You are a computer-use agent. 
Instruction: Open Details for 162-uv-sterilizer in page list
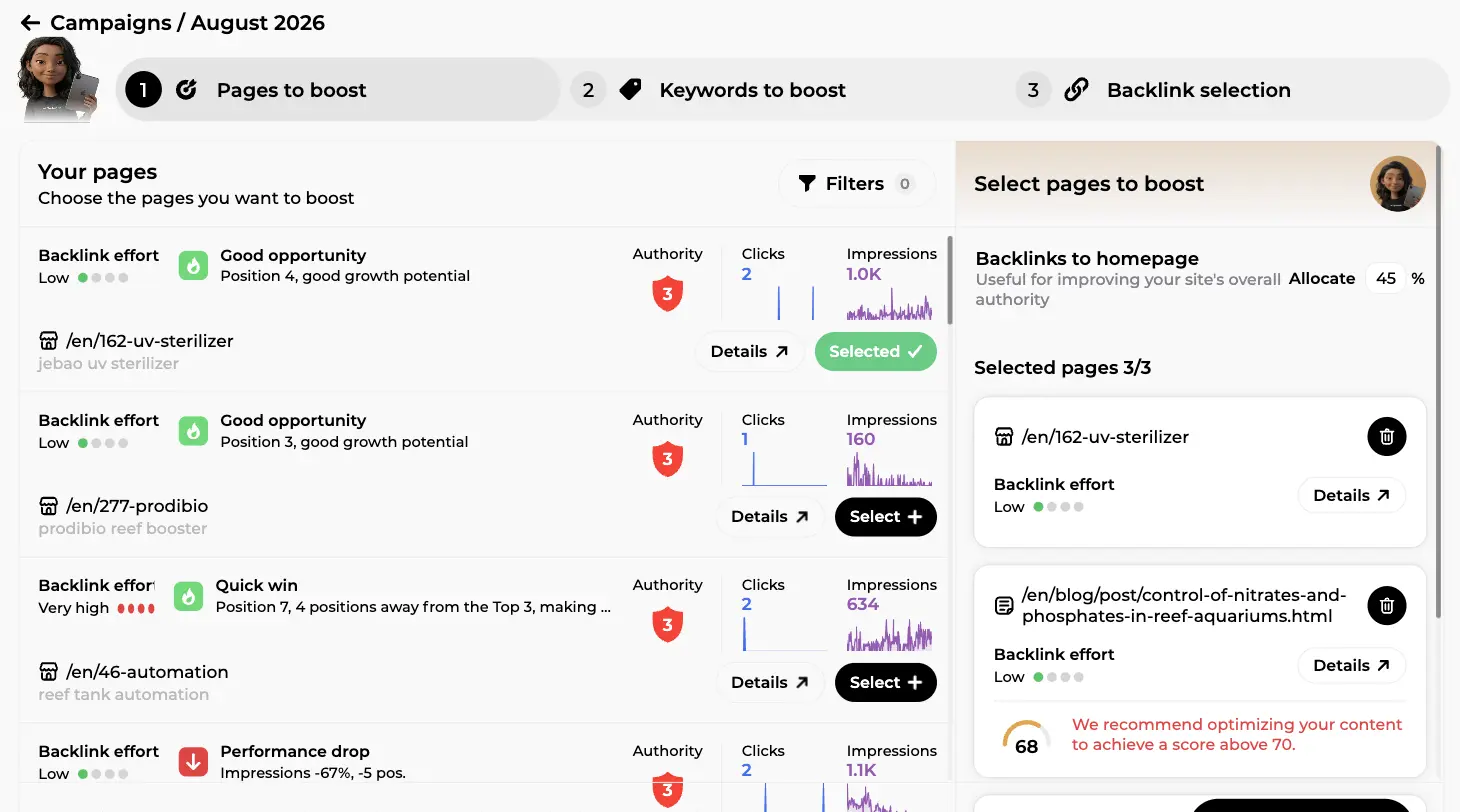(x=750, y=352)
